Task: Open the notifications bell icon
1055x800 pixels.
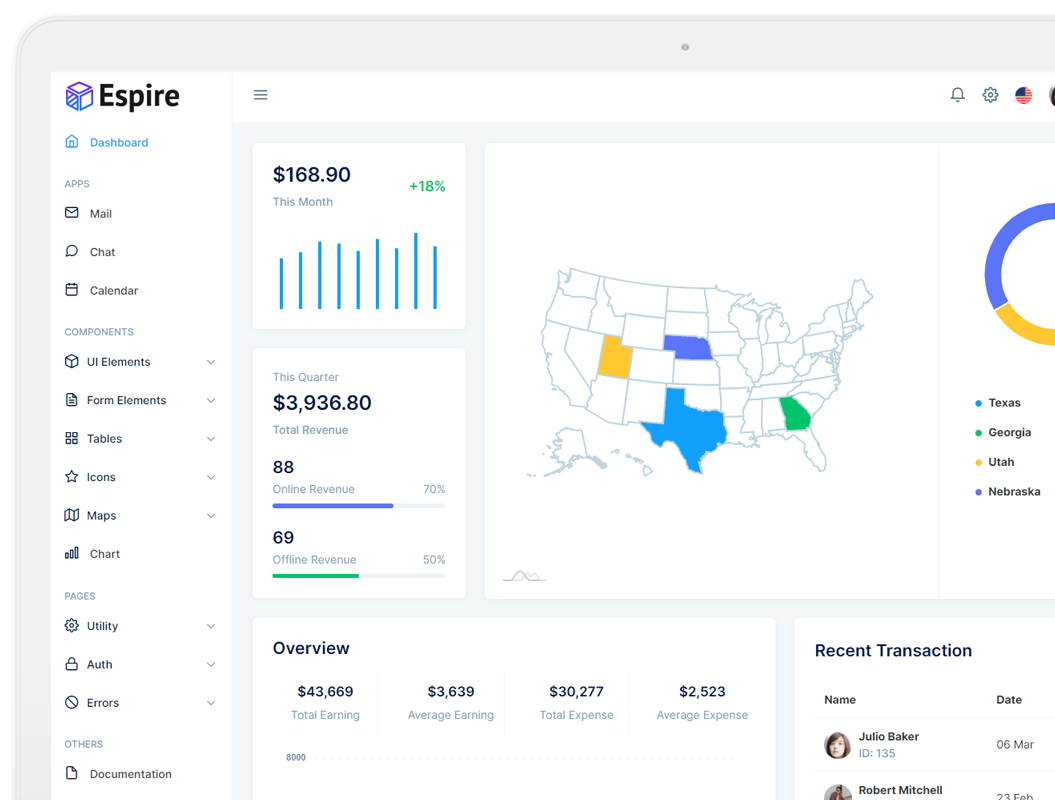Action: coord(957,95)
